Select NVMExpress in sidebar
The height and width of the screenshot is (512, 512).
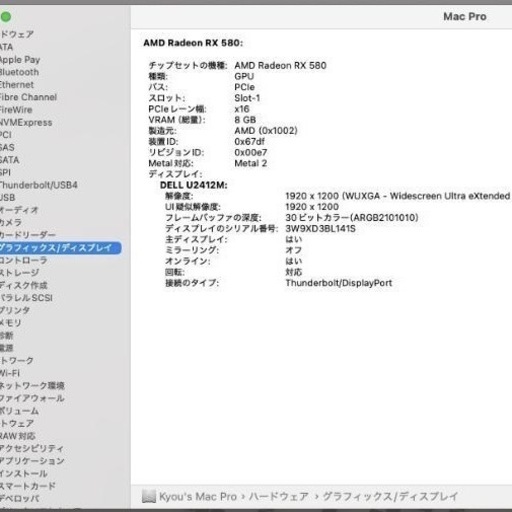[26, 122]
